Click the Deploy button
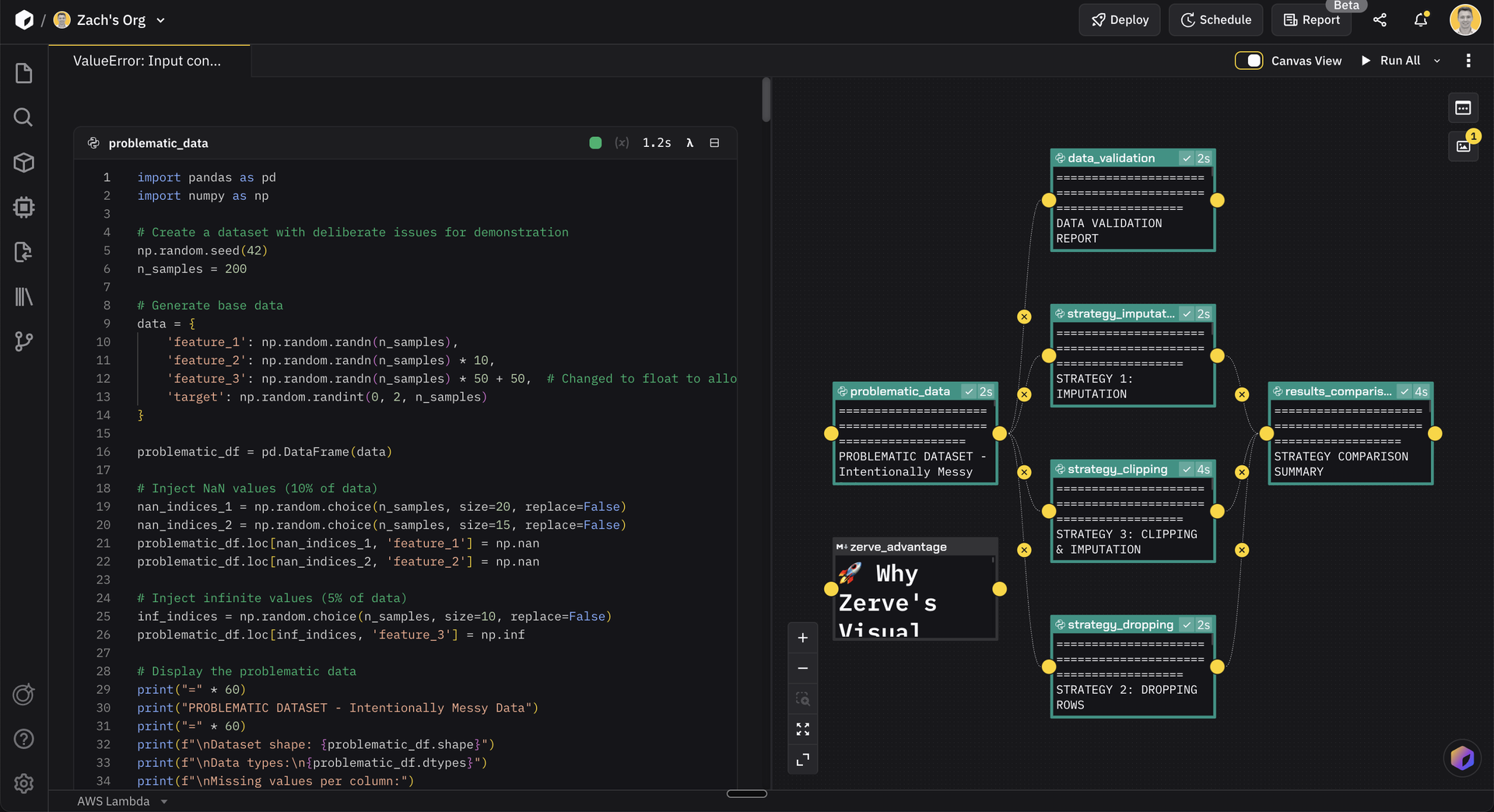 point(1119,19)
